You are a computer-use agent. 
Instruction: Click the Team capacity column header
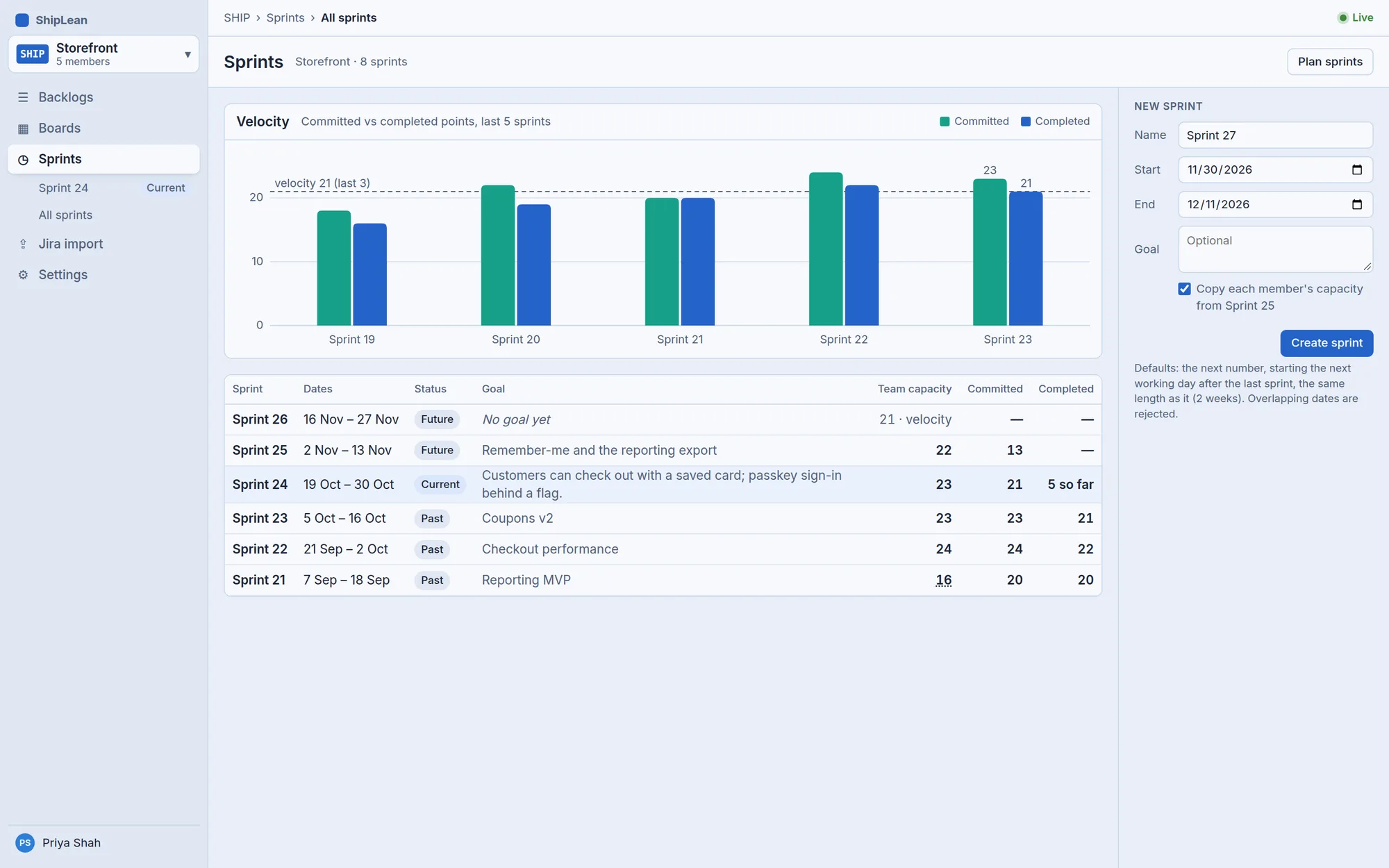tap(914, 389)
